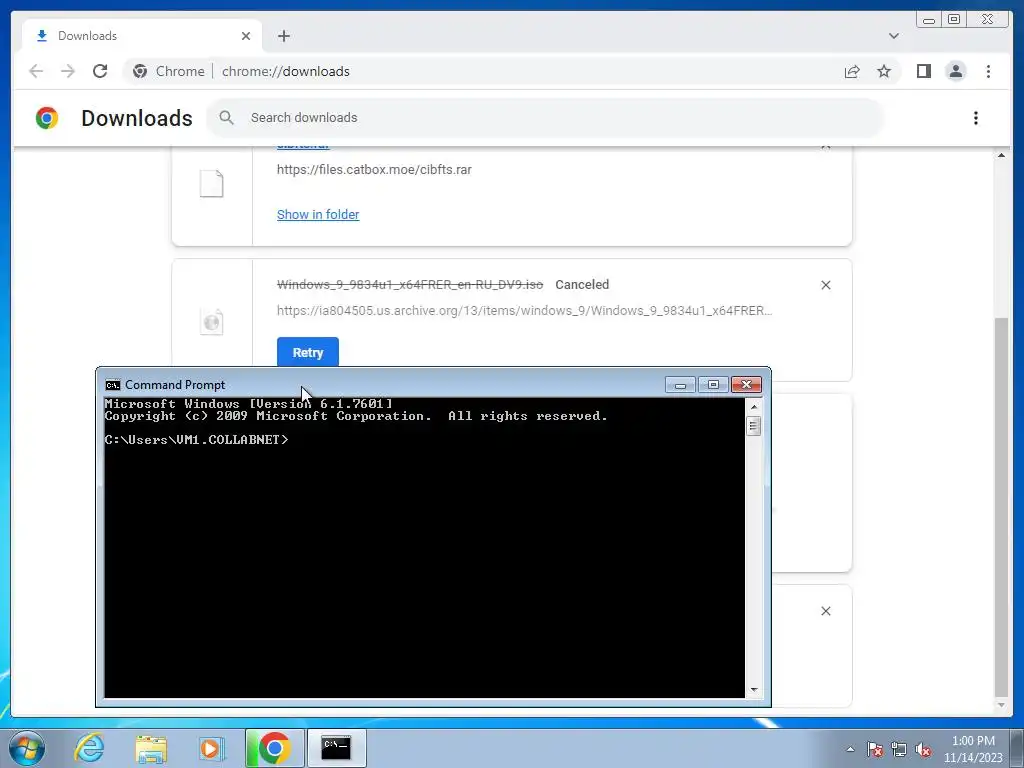Click the cibfts.rar file icon

coord(212,184)
